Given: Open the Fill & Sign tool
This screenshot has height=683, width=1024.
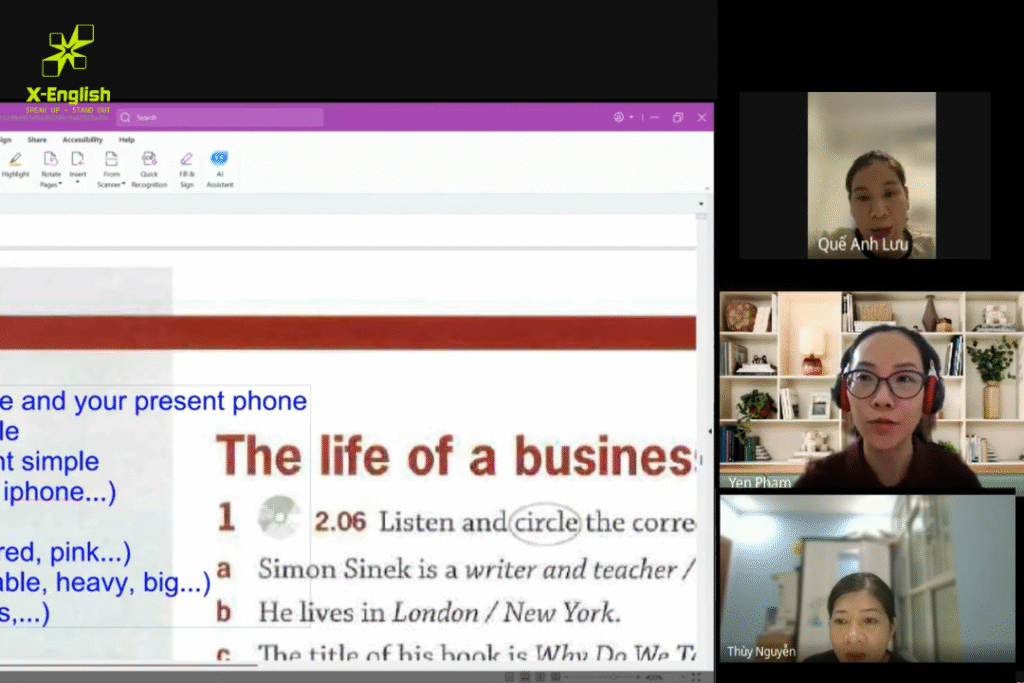Looking at the screenshot, I should click(x=186, y=159).
